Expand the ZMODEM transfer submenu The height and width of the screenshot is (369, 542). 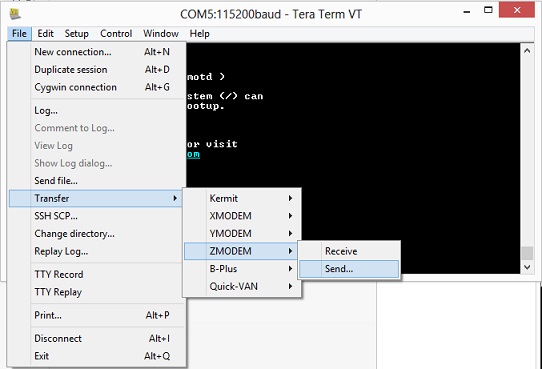click(242, 251)
